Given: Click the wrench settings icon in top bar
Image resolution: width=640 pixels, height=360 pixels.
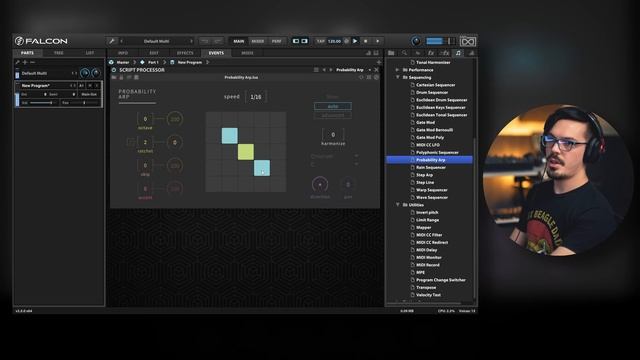Looking at the screenshot, I should [x=111, y=41].
